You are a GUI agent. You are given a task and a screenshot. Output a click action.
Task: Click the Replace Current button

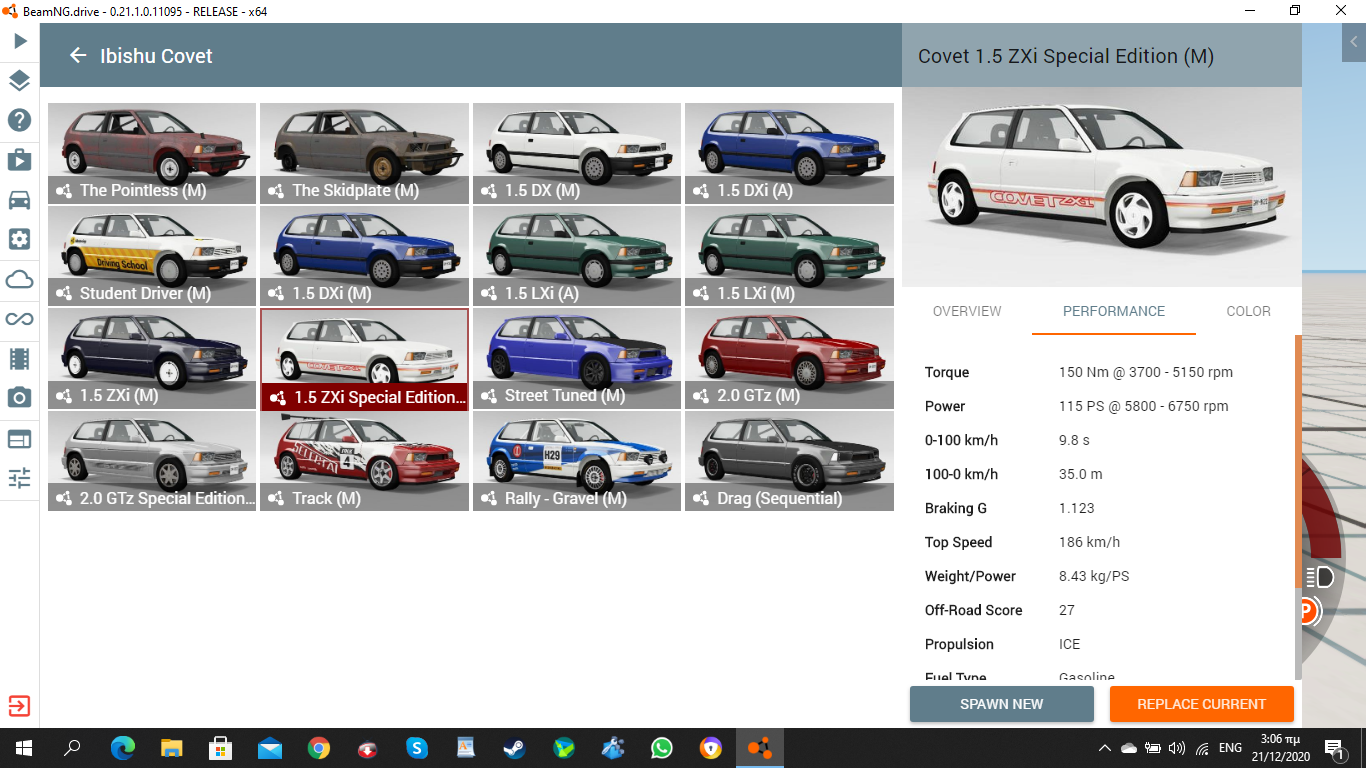[x=1202, y=704]
